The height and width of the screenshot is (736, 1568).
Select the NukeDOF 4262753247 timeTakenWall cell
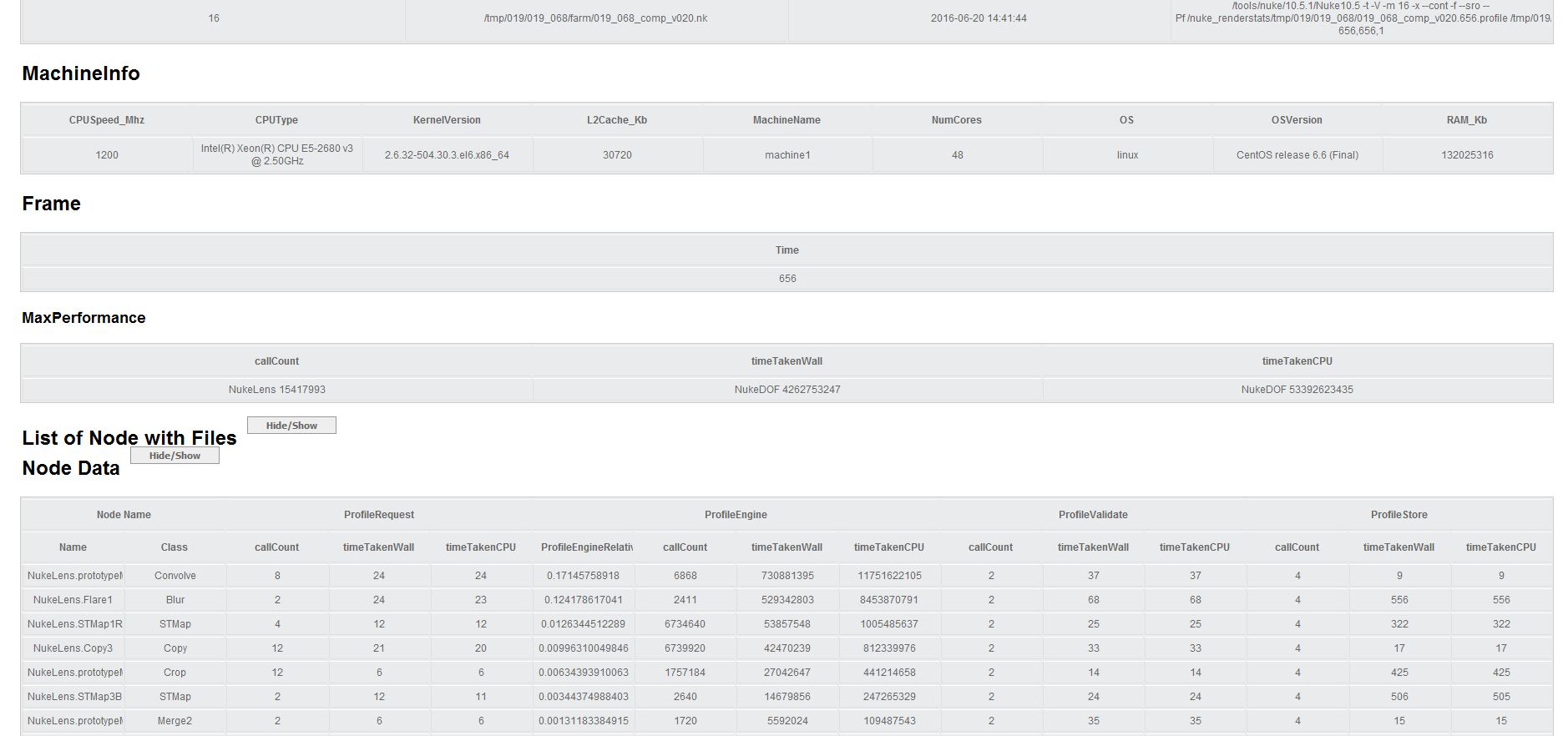(787, 390)
